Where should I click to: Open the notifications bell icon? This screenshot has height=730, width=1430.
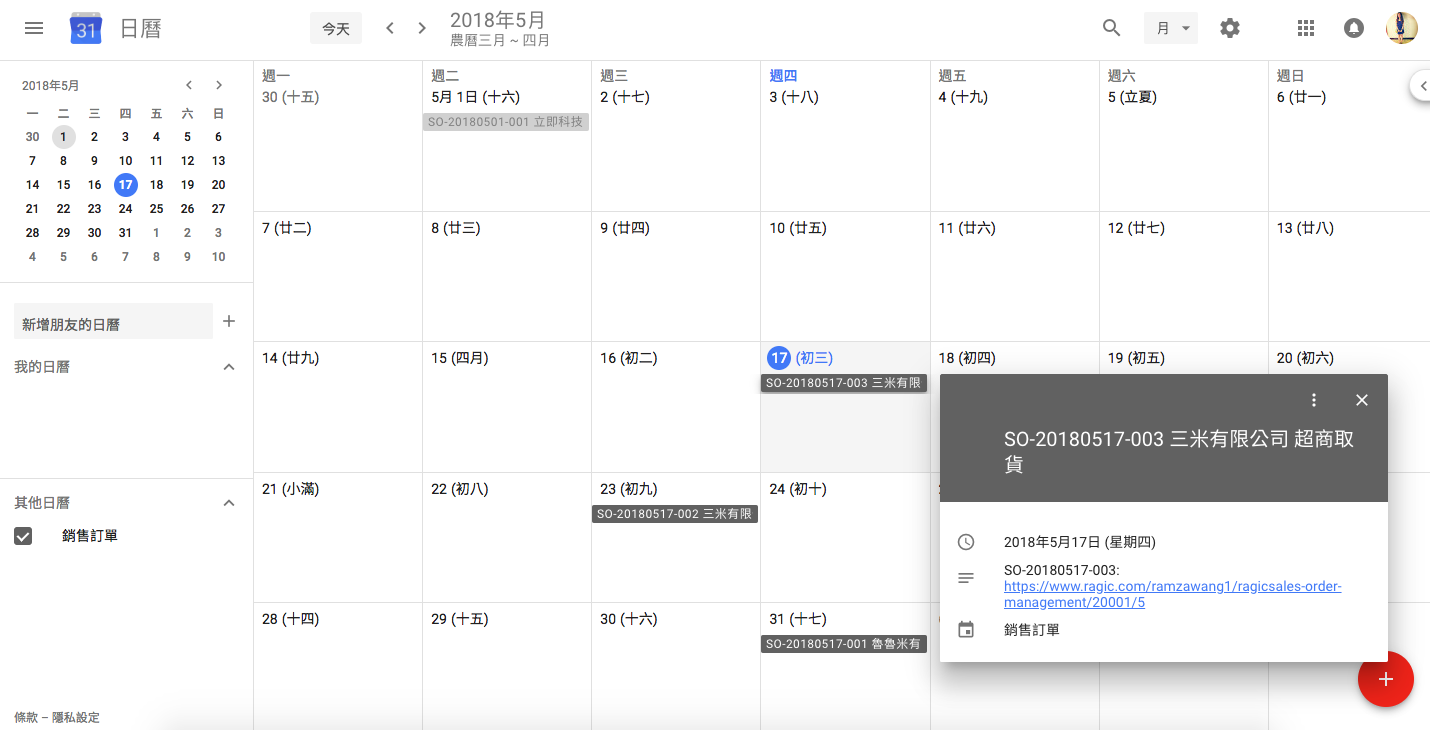1353,28
